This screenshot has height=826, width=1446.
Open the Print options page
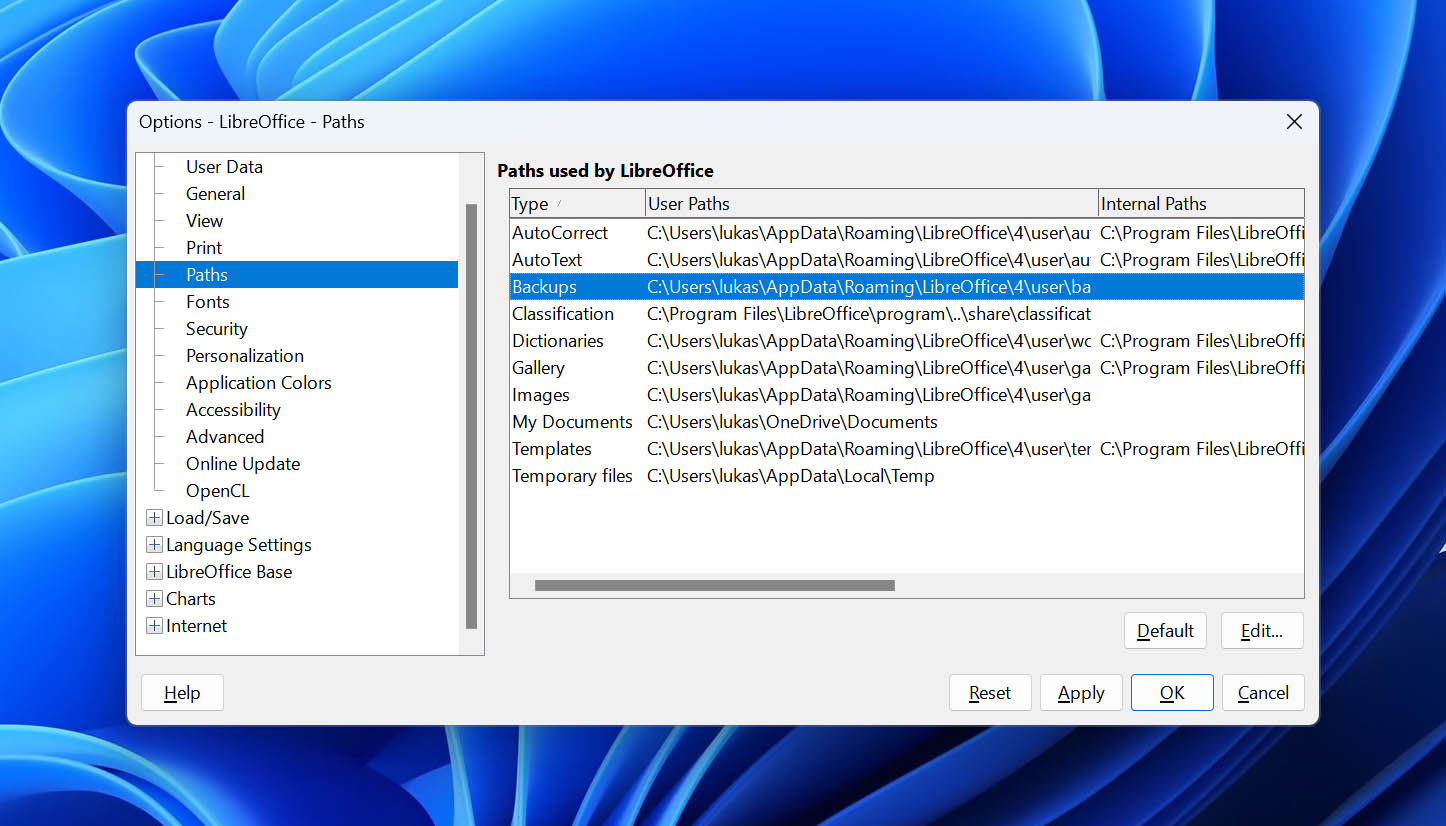[204, 248]
